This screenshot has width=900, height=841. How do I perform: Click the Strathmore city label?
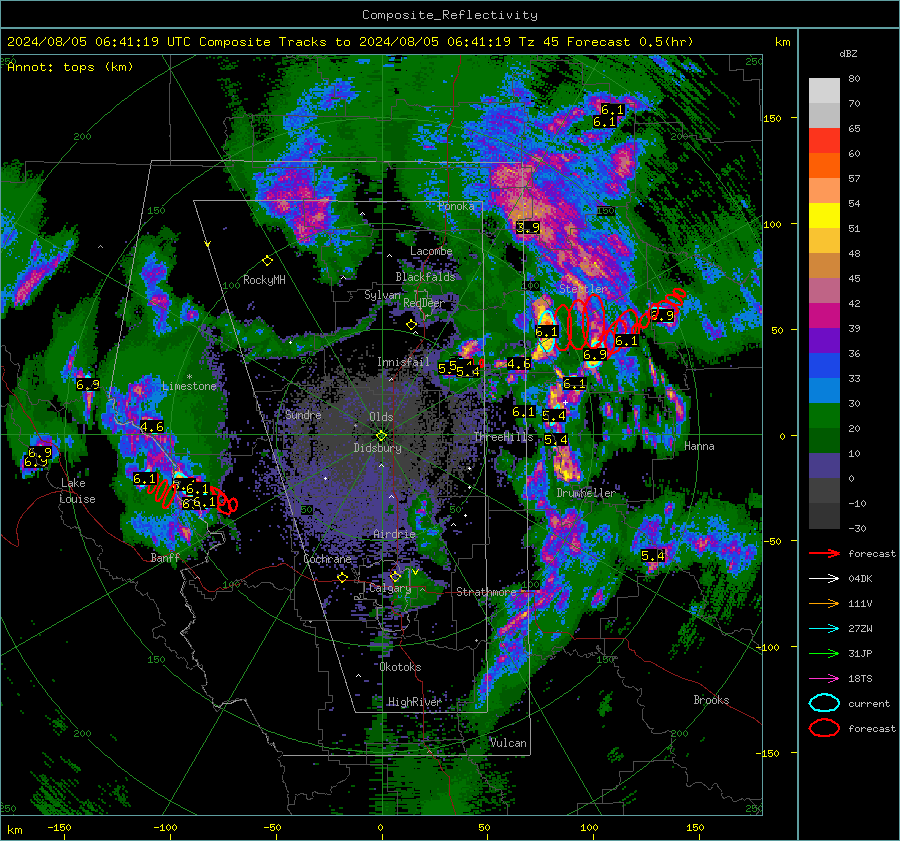486,592
